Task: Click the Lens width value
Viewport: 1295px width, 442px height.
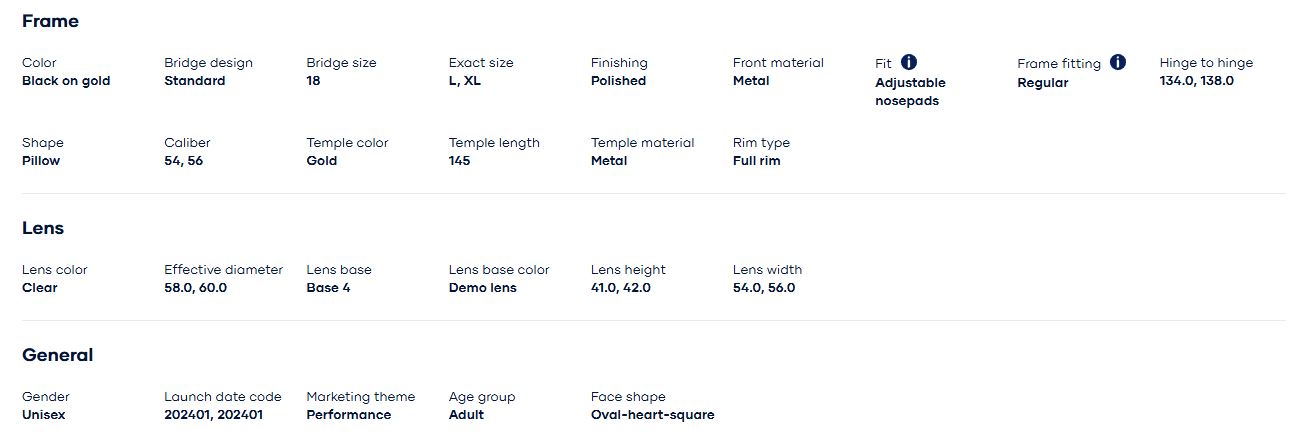Action: (764, 288)
